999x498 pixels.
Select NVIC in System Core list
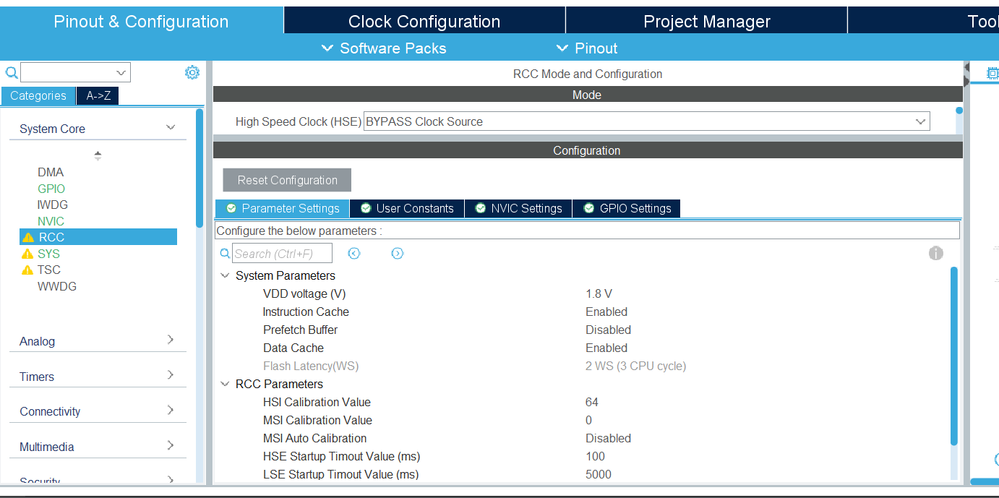pos(50,222)
